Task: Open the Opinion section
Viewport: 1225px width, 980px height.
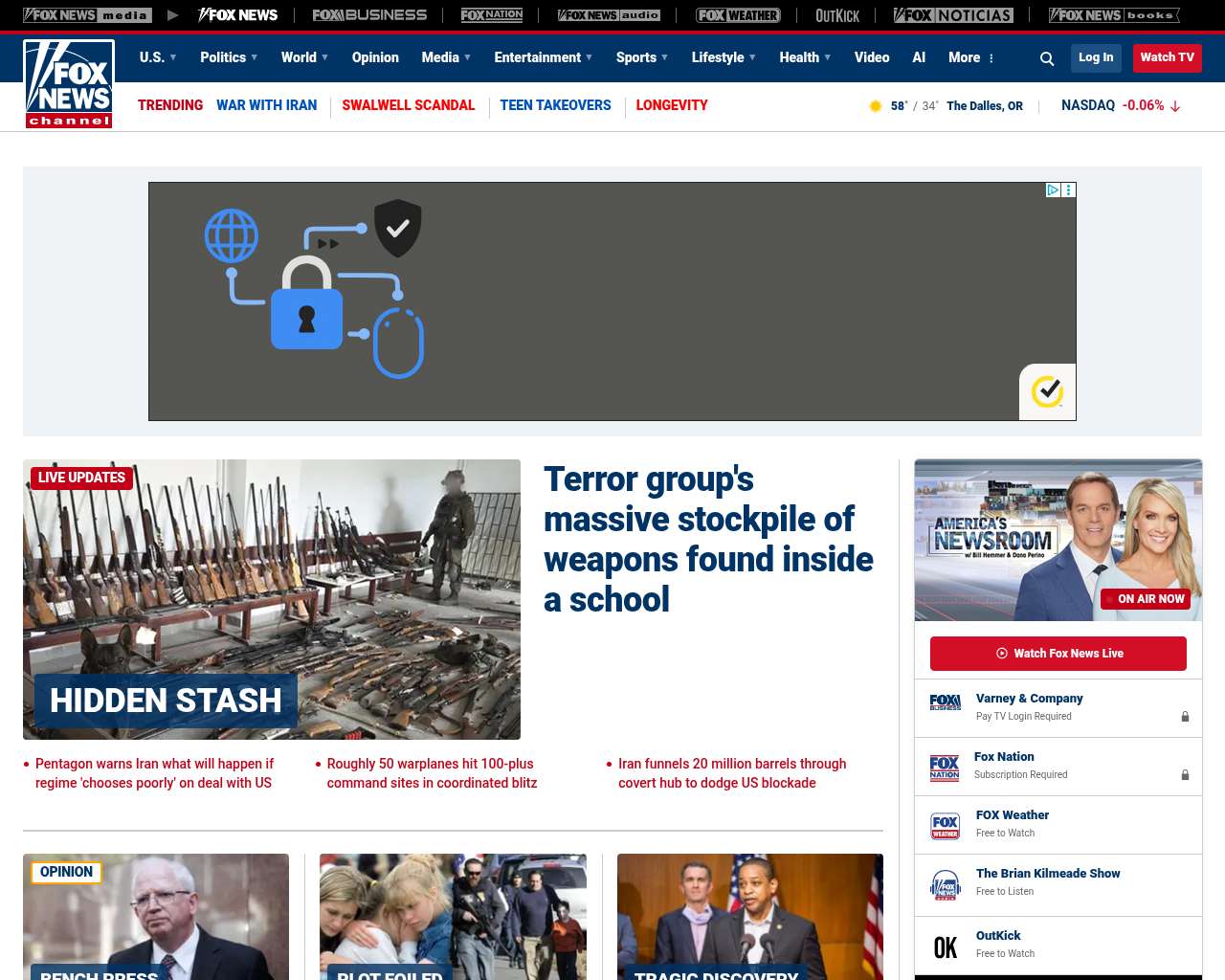Action: (x=375, y=57)
